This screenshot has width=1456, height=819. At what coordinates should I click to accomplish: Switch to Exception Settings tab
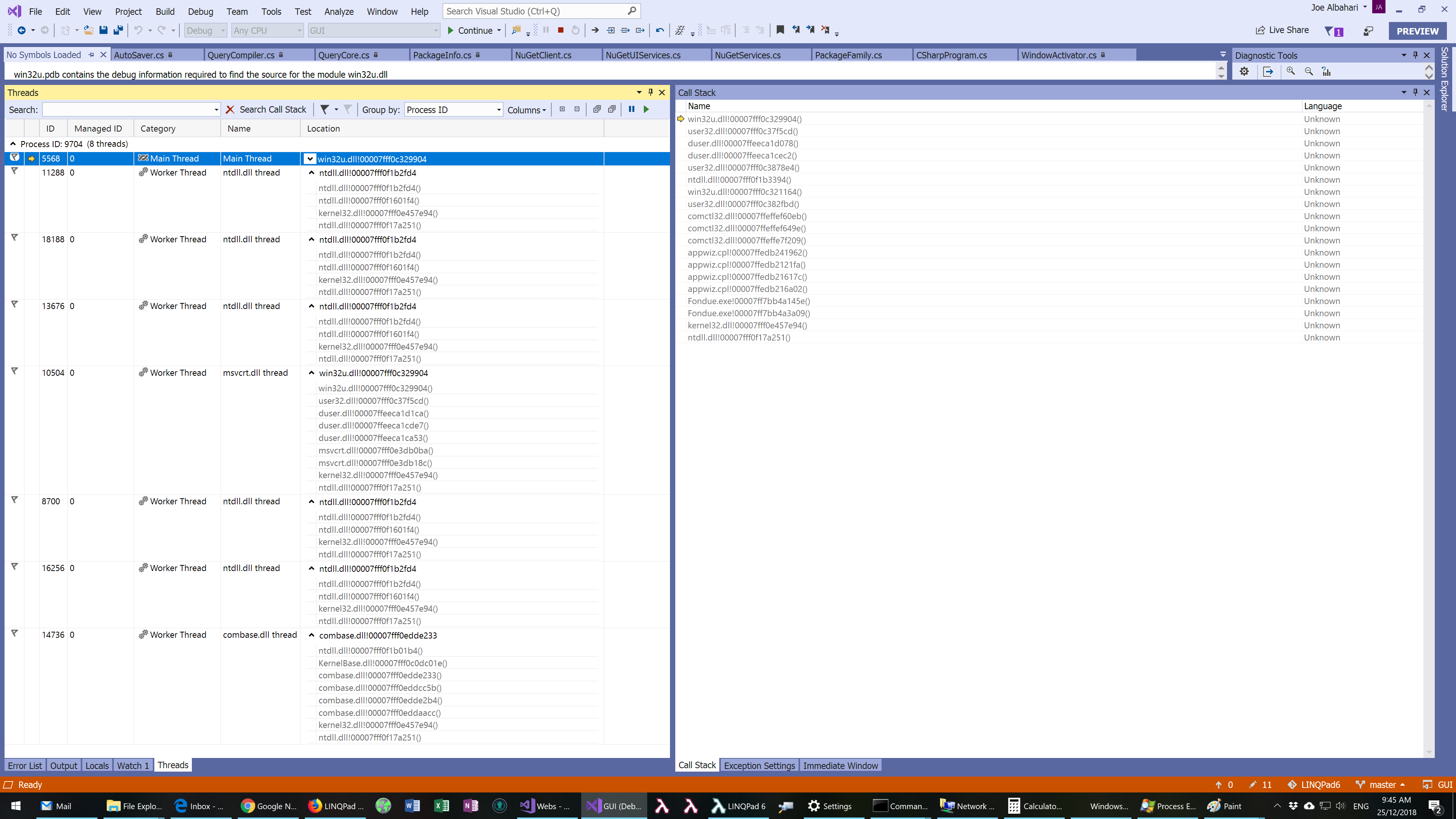759,765
